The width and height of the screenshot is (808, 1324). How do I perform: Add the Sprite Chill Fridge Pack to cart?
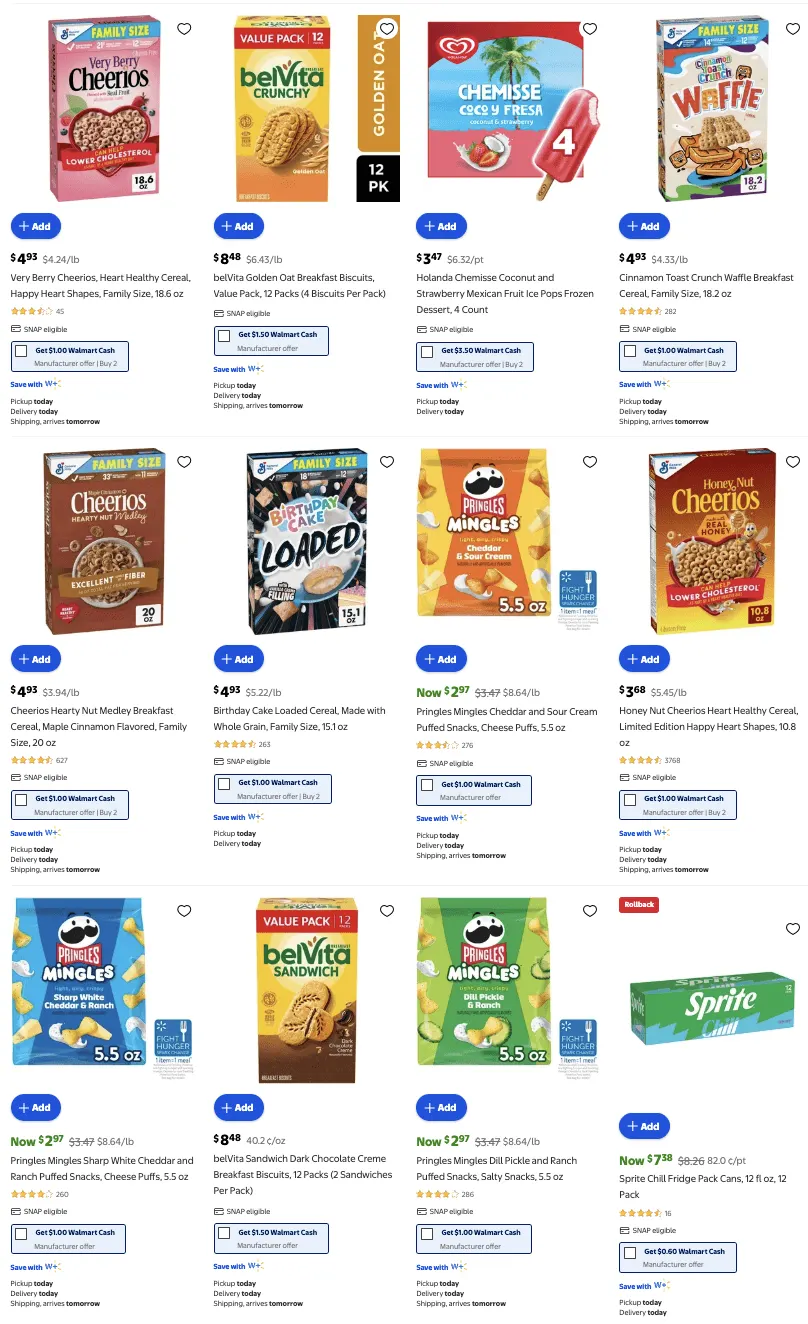(x=644, y=1126)
